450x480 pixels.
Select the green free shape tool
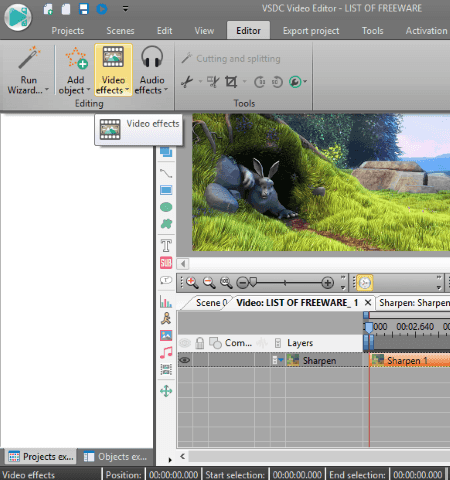[x=166, y=224]
